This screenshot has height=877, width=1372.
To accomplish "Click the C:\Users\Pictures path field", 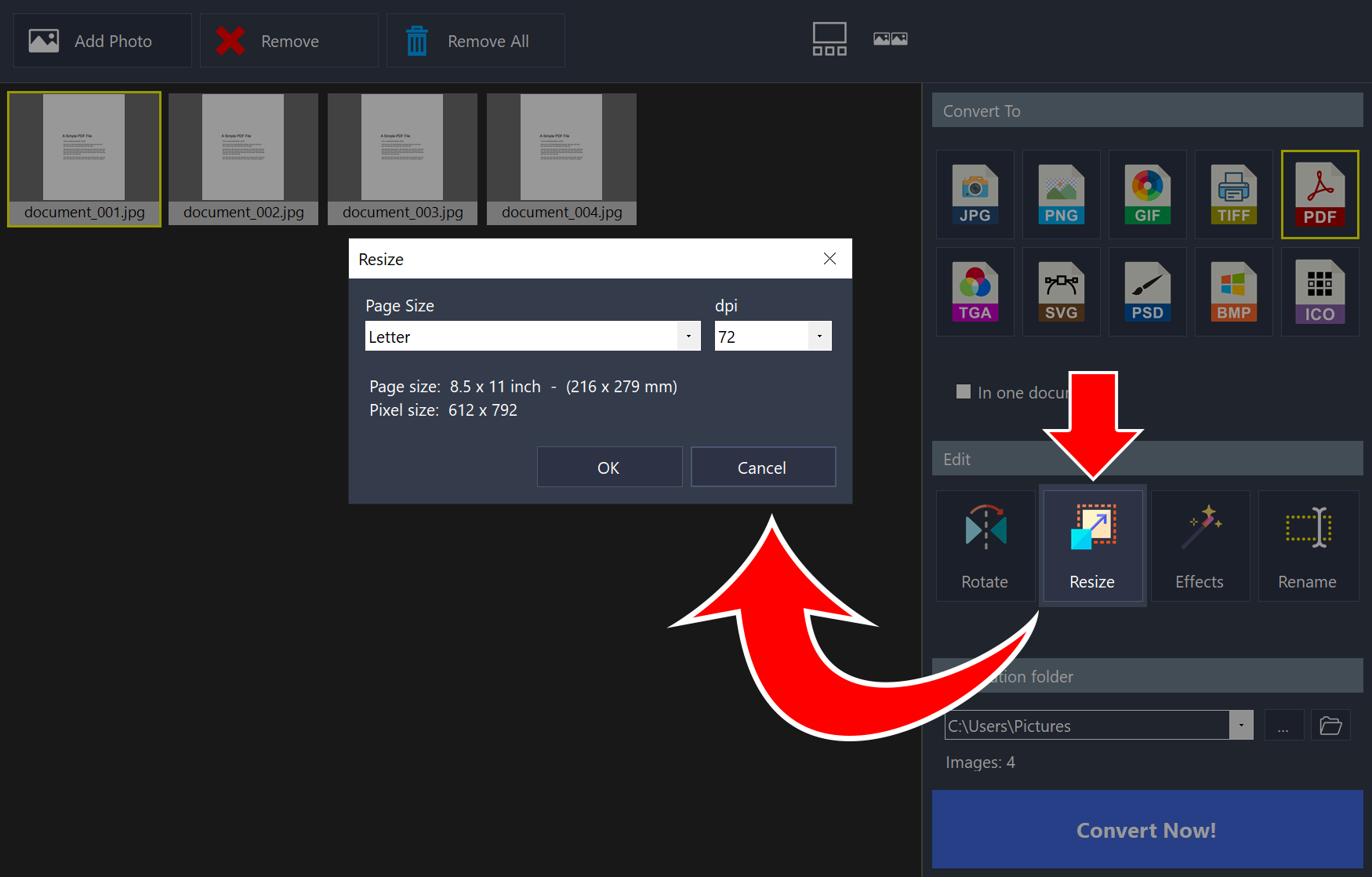I will coord(1087,726).
